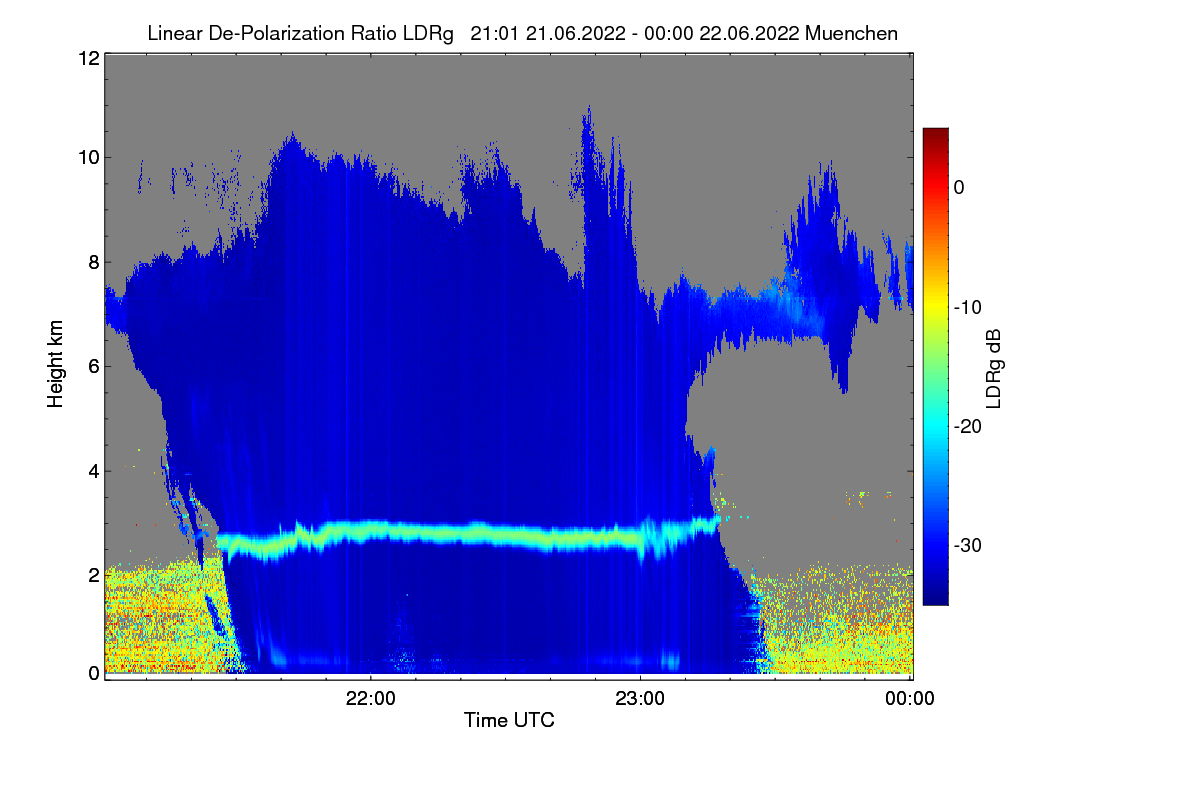Click the 00:00 time tick label
Screen dimensions: 1200x800
point(910,699)
